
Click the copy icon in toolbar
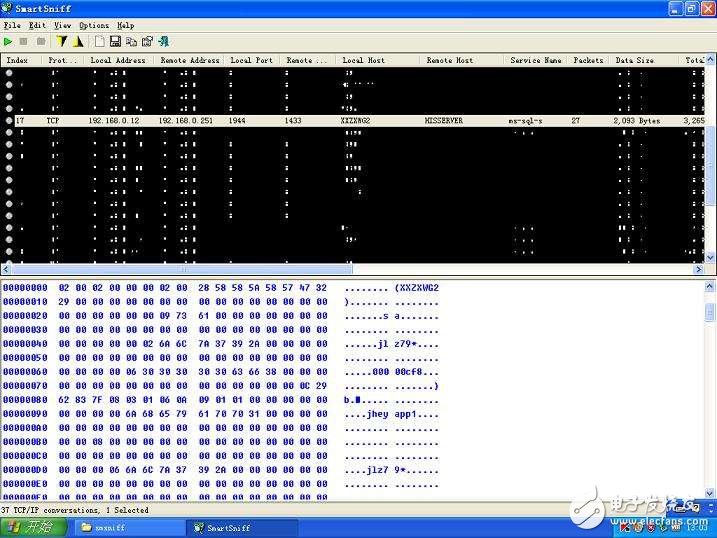coord(131,41)
